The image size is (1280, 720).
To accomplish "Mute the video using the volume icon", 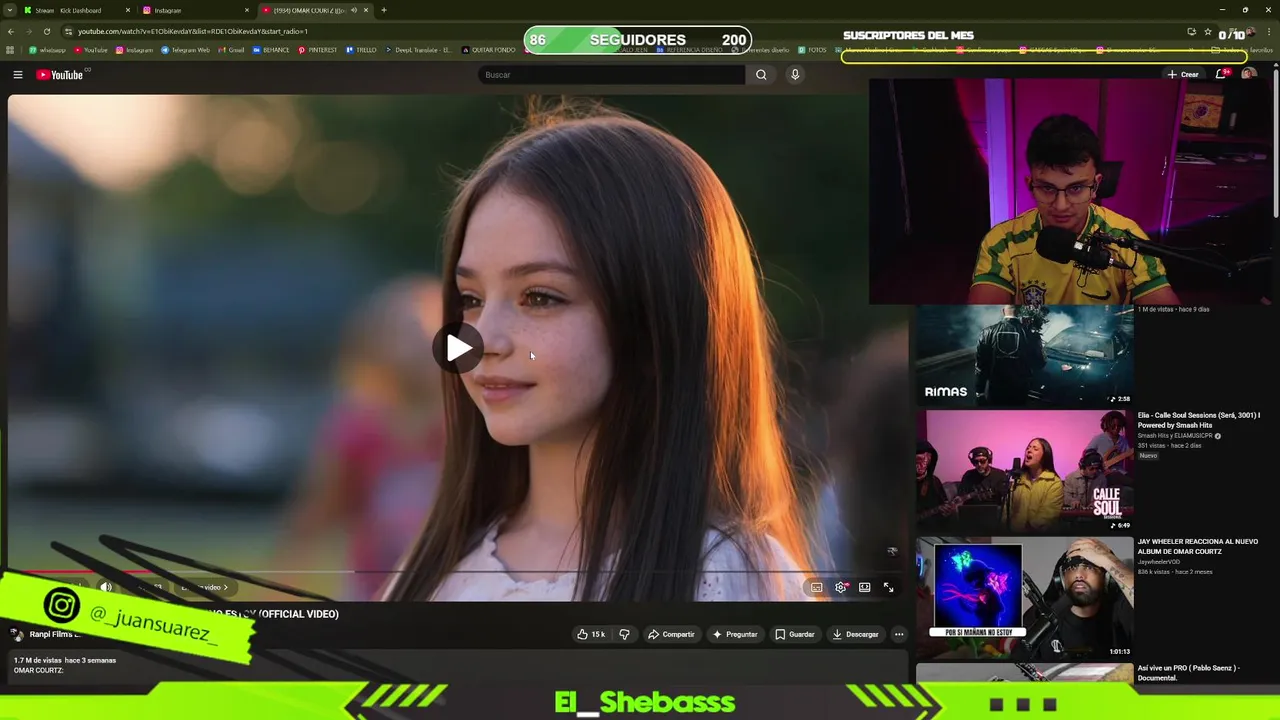I will point(106,587).
